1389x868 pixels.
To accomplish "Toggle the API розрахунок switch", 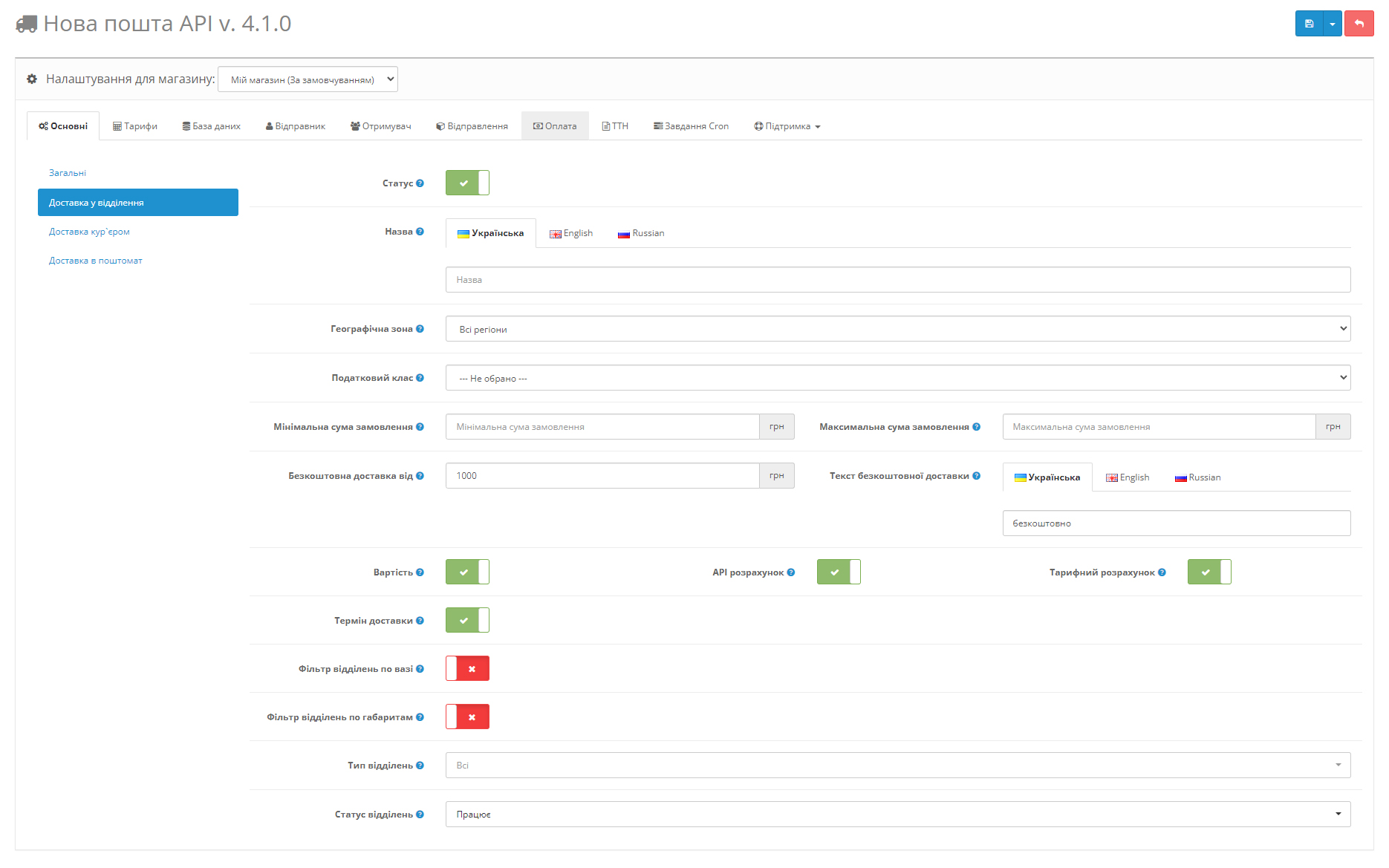I will pyautogui.click(x=839, y=572).
